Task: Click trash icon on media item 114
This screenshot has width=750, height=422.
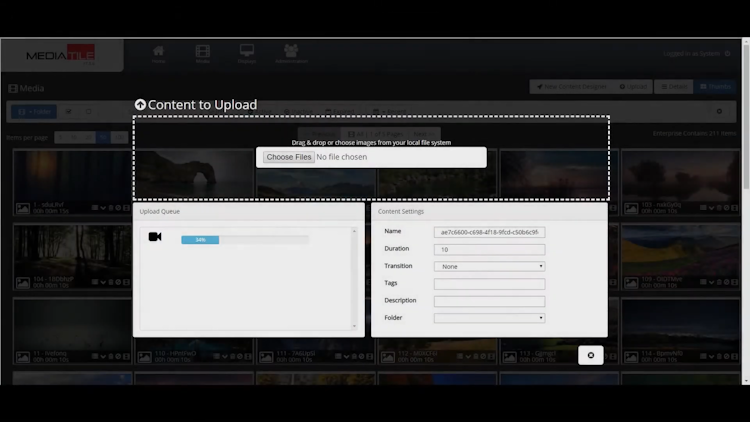Action: click(x=719, y=356)
